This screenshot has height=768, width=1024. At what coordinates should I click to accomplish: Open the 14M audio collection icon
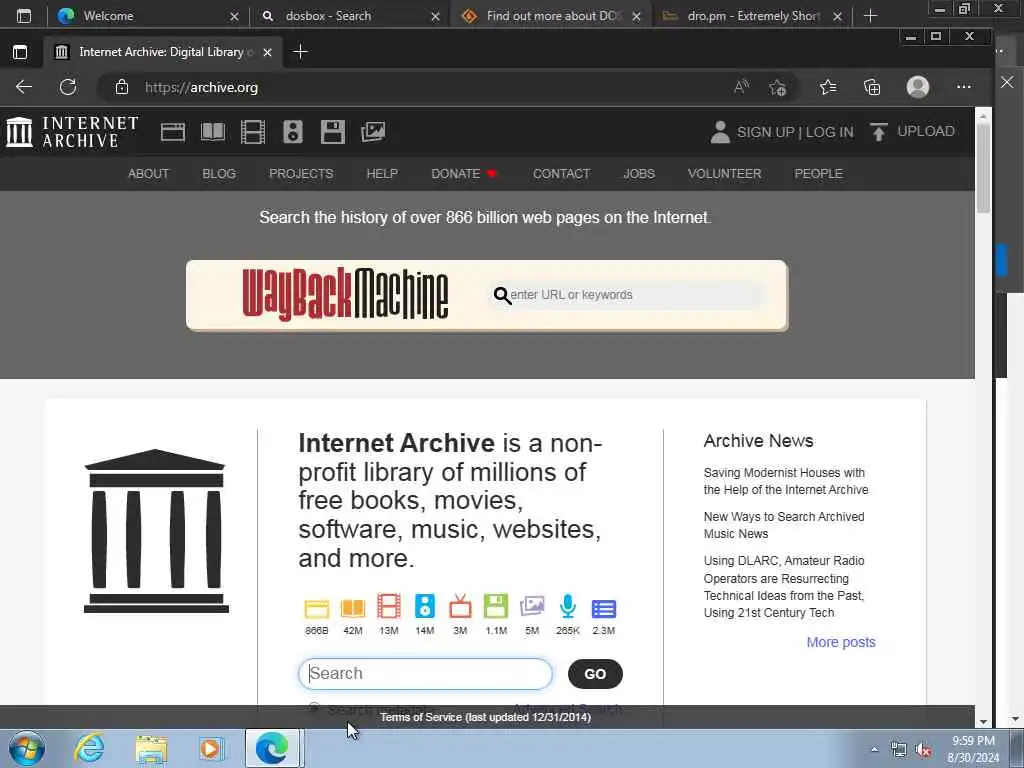coord(424,607)
